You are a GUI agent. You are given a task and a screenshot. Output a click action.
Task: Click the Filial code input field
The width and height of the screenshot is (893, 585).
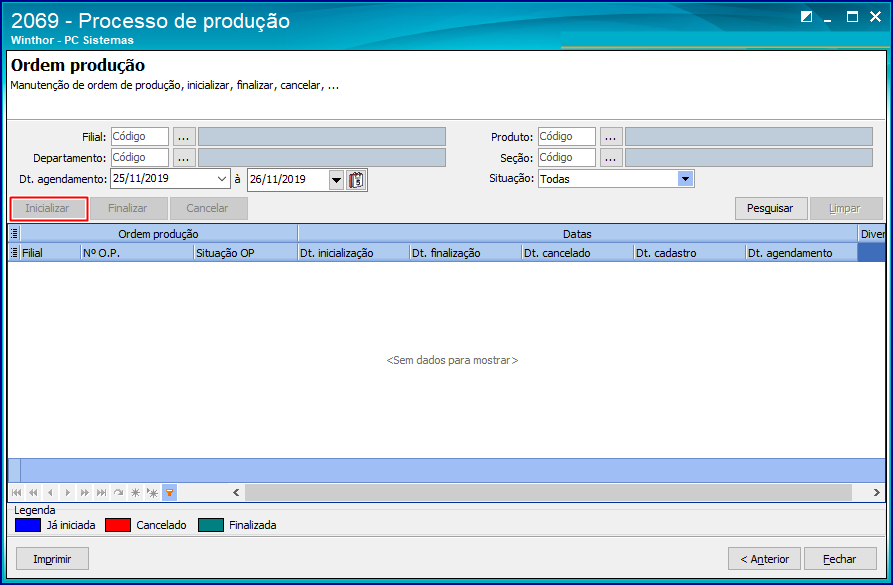coord(140,137)
